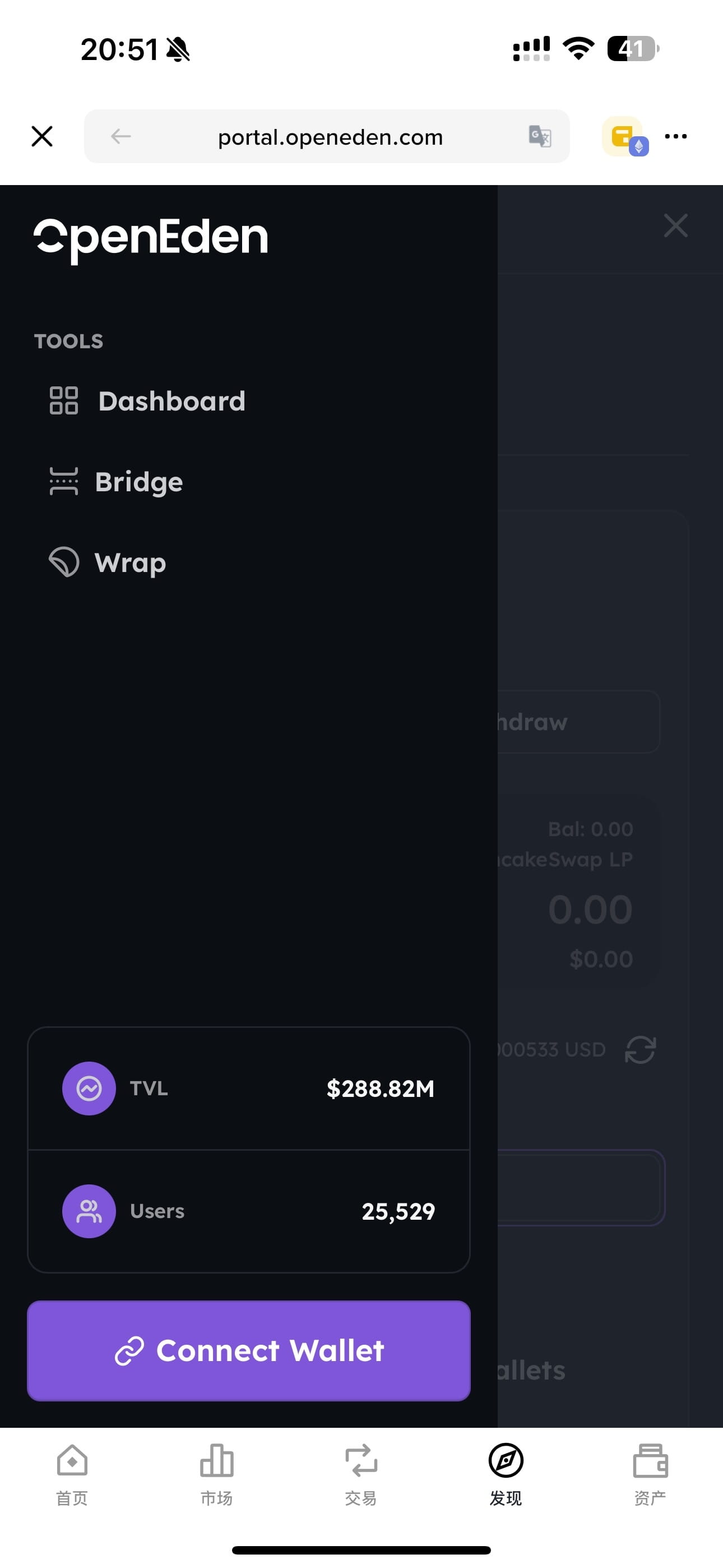Tap the portal.openeden.com address bar

330,137
